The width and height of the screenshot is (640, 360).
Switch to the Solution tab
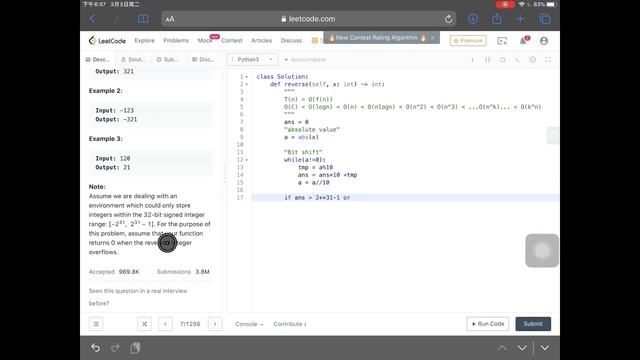pyautogui.click(x=133, y=60)
